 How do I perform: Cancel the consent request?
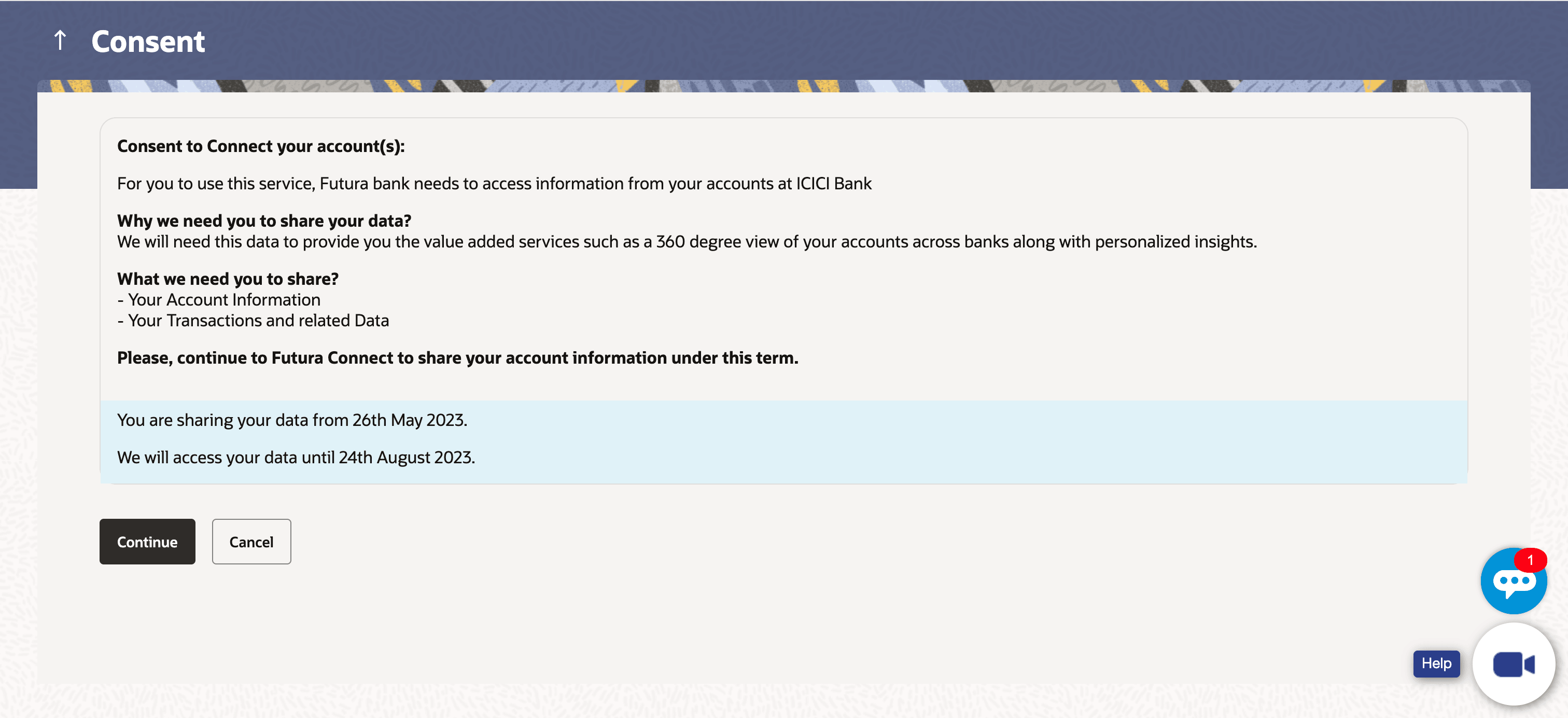(251, 542)
